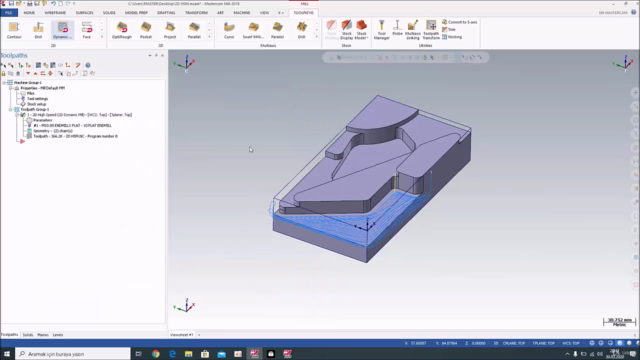Open Toolpath Transform
Screen dimensions: 640x360
click(431, 30)
